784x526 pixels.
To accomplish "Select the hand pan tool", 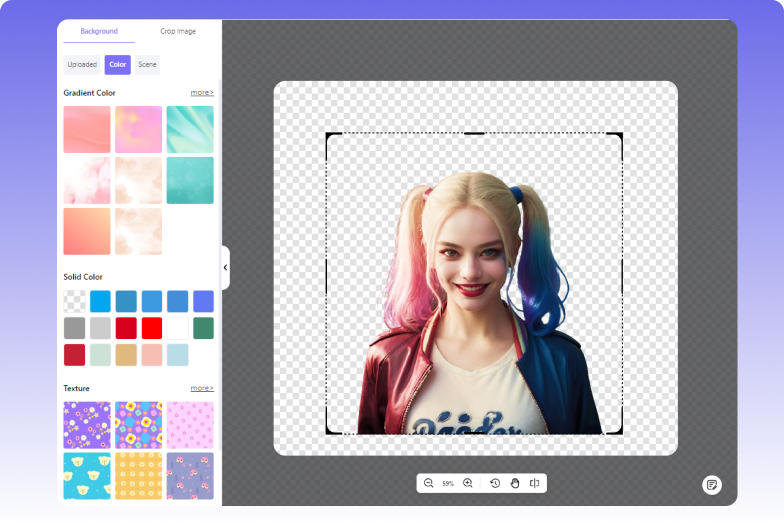I will coord(514,483).
